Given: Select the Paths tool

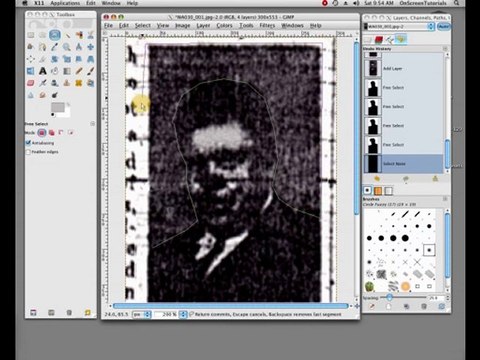Looking at the screenshot, I should pyautogui.click(x=43, y=47).
